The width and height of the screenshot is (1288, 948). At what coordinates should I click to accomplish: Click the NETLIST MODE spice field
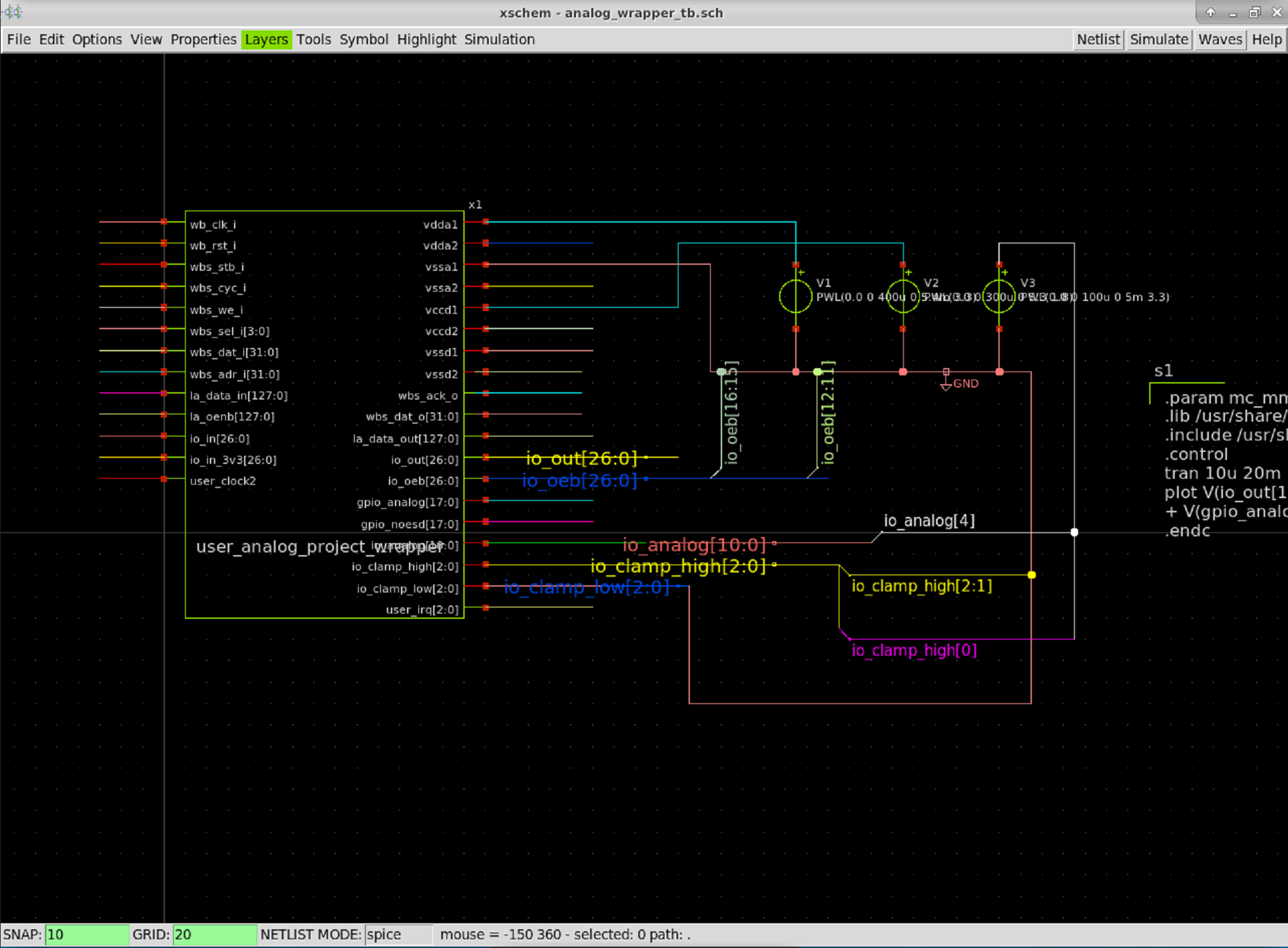click(x=398, y=934)
